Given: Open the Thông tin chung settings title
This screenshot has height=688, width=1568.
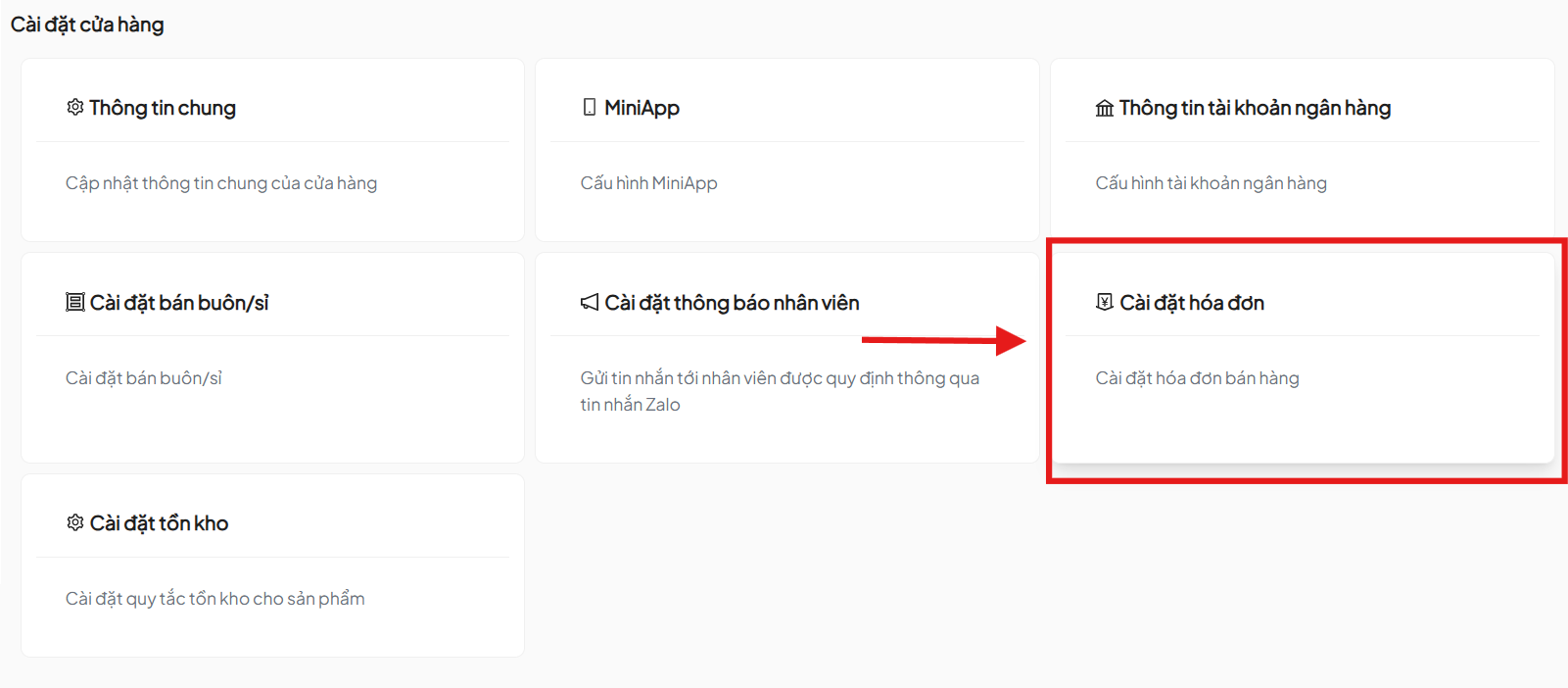Looking at the screenshot, I should point(163,108).
